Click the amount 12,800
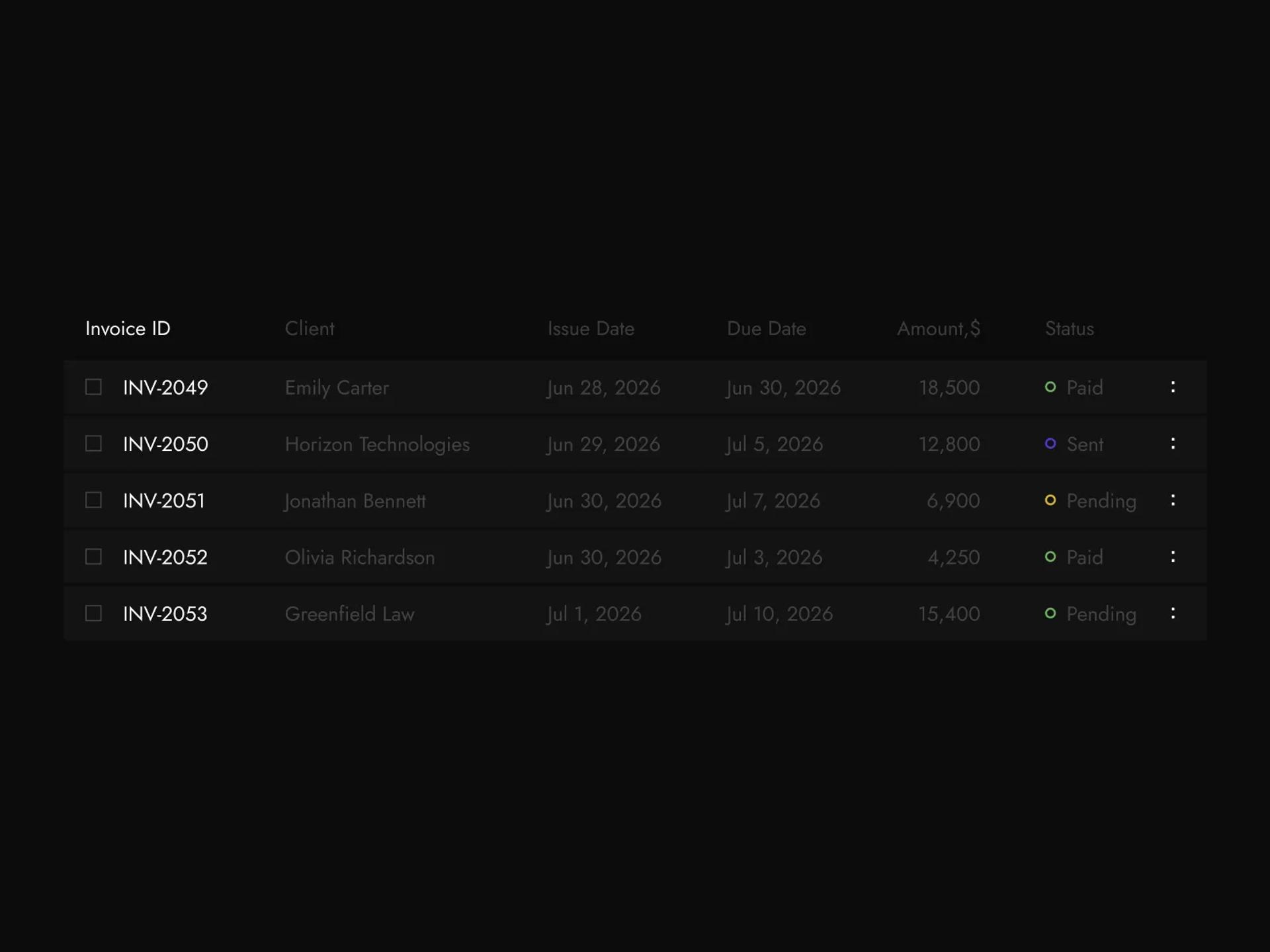Viewport: 1270px width, 952px height. click(x=949, y=445)
